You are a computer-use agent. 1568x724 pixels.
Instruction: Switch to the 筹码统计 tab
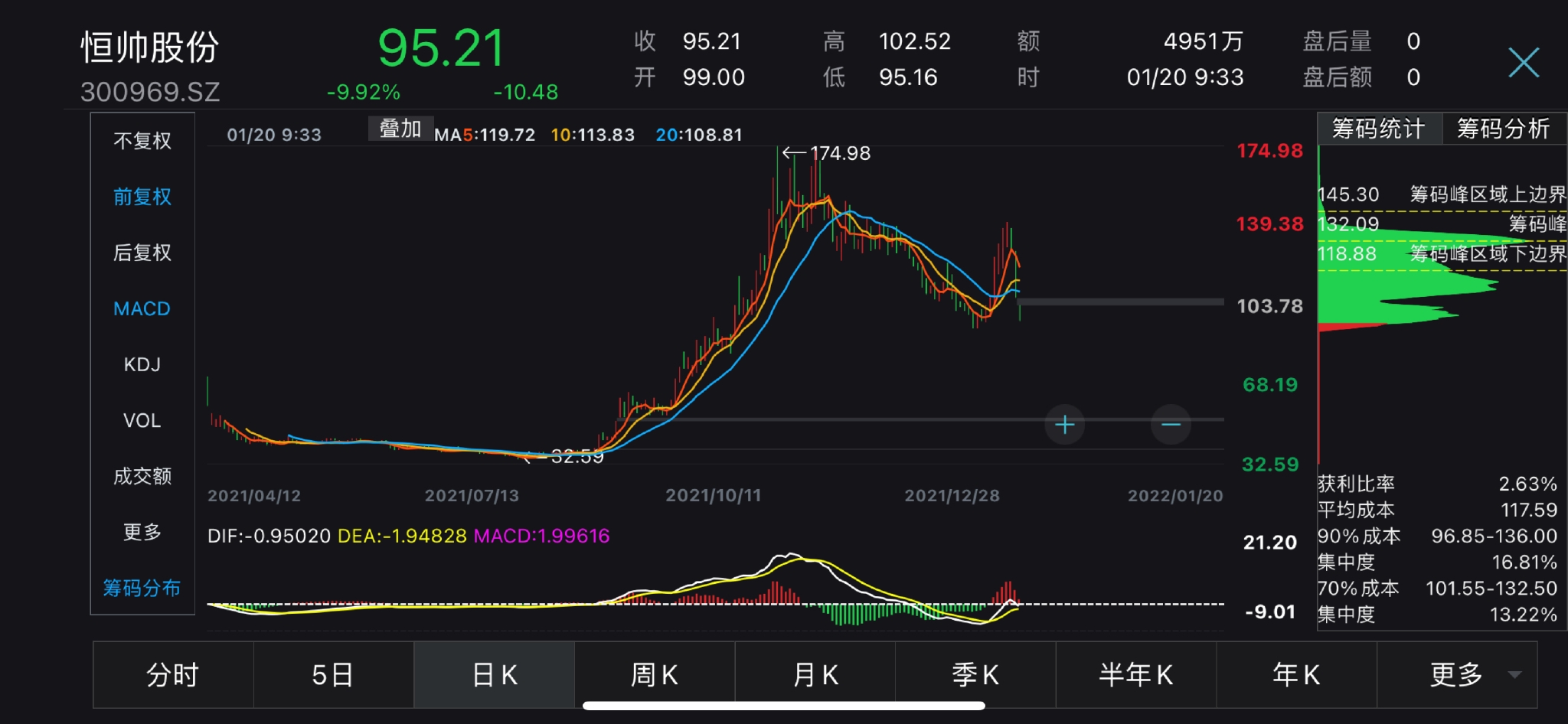coord(1377,128)
